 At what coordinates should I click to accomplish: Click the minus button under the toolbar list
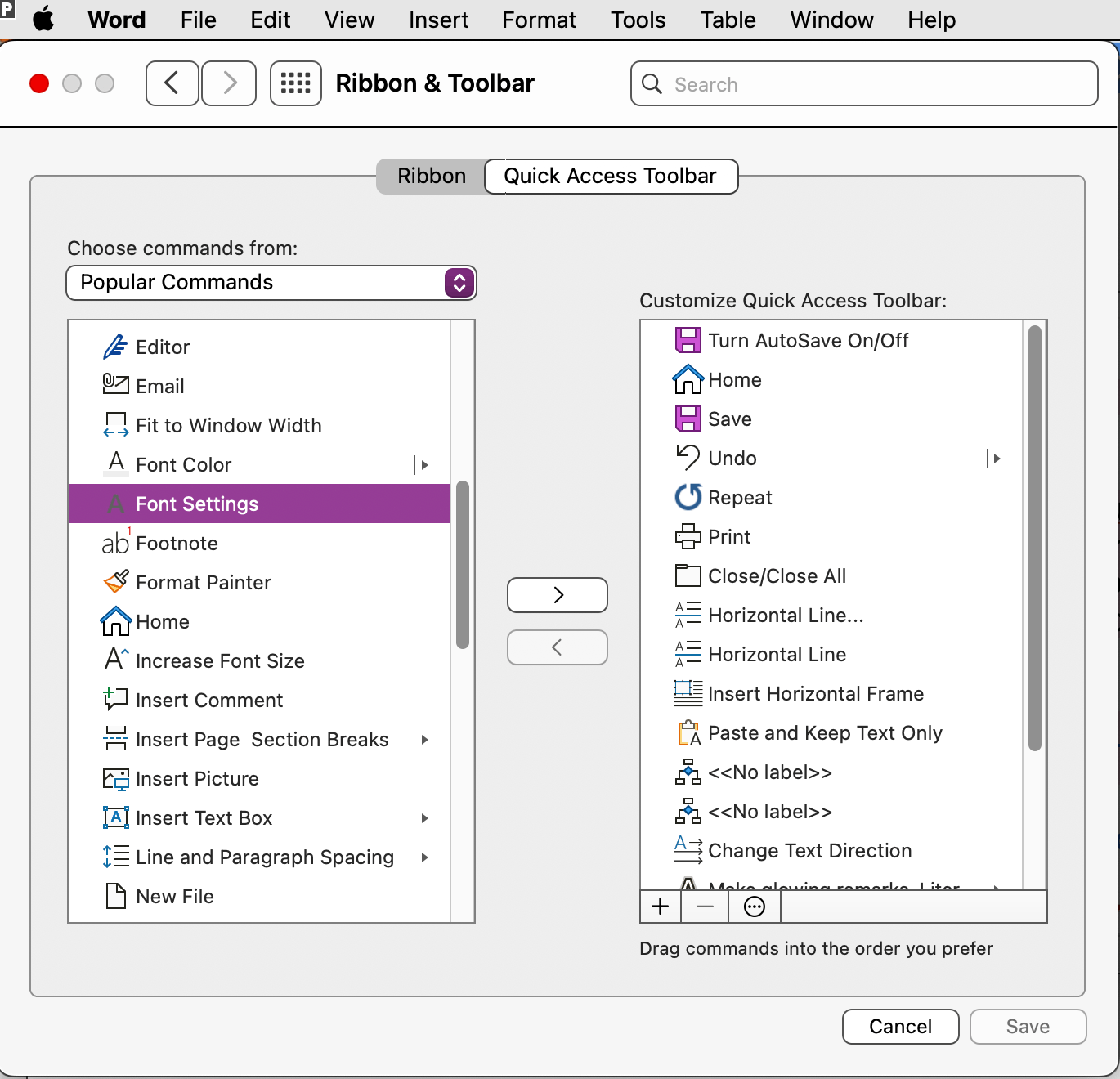(706, 907)
